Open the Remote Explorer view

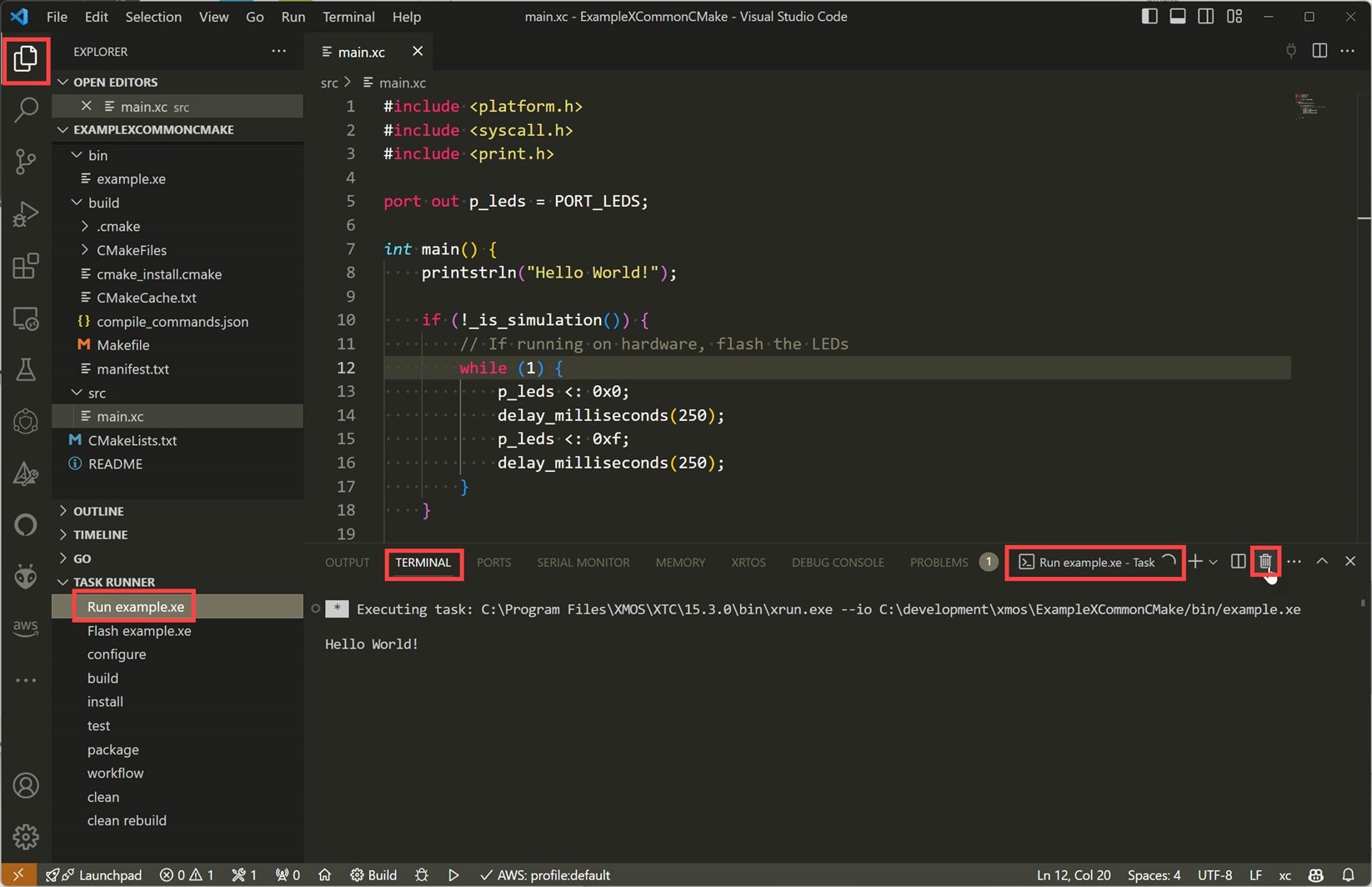[26, 318]
